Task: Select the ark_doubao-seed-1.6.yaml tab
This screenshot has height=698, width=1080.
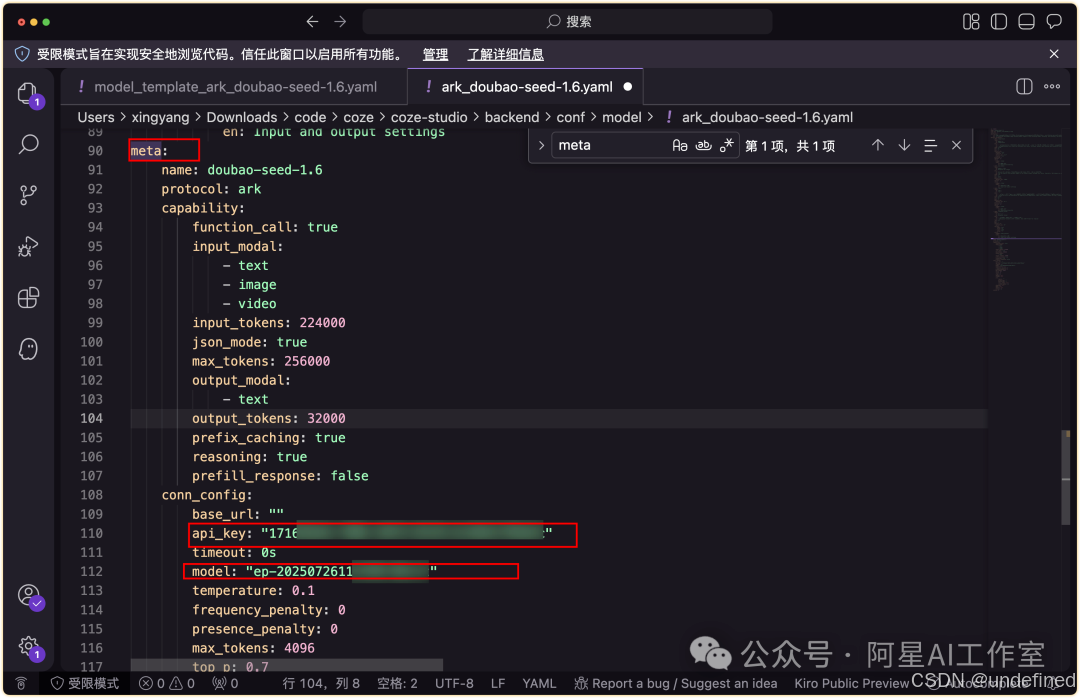Action: pos(526,87)
